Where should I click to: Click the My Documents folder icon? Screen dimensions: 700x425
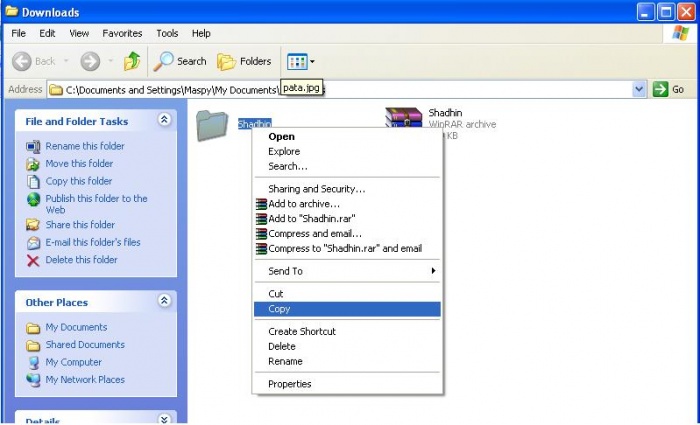[33, 328]
